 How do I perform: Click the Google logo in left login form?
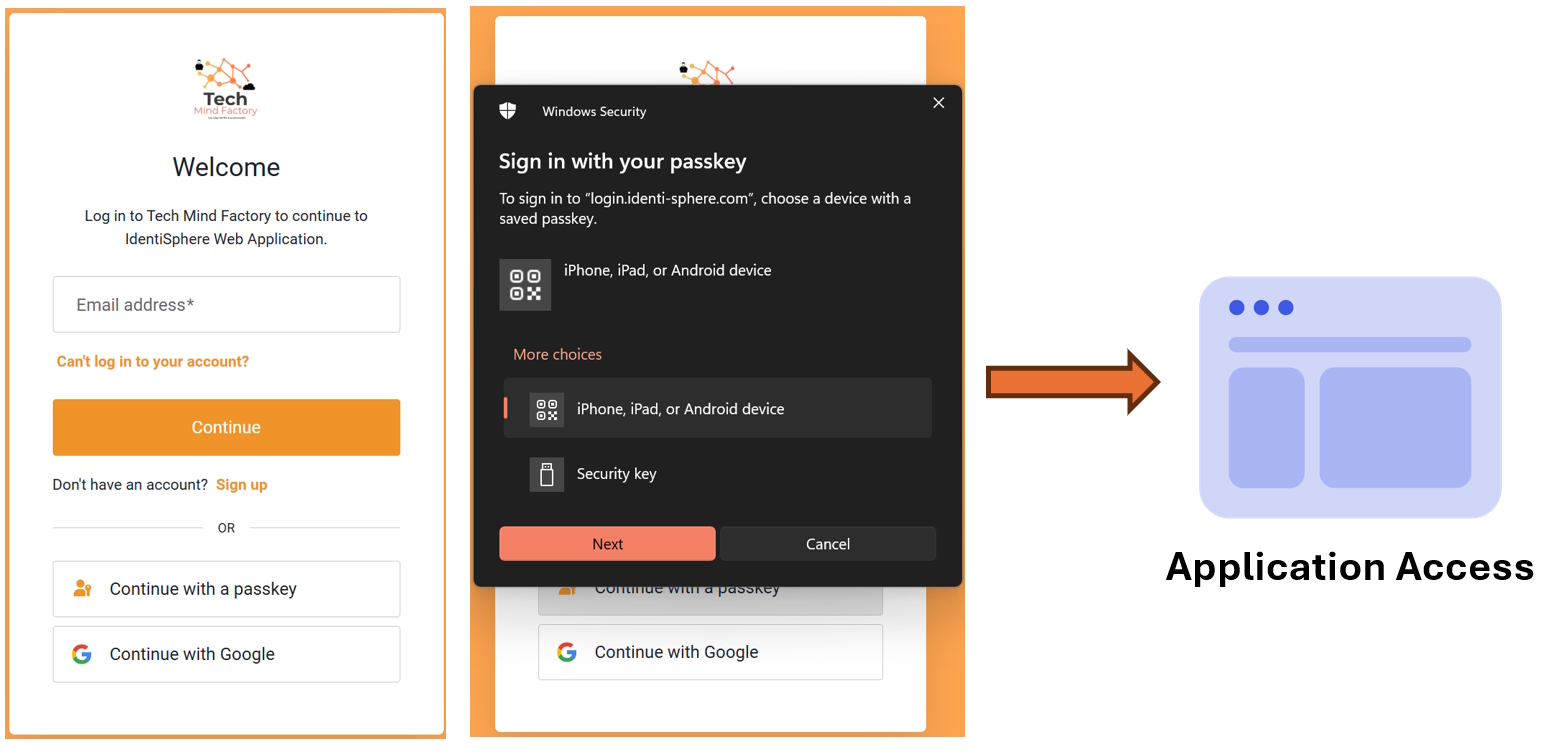[x=82, y=654]
